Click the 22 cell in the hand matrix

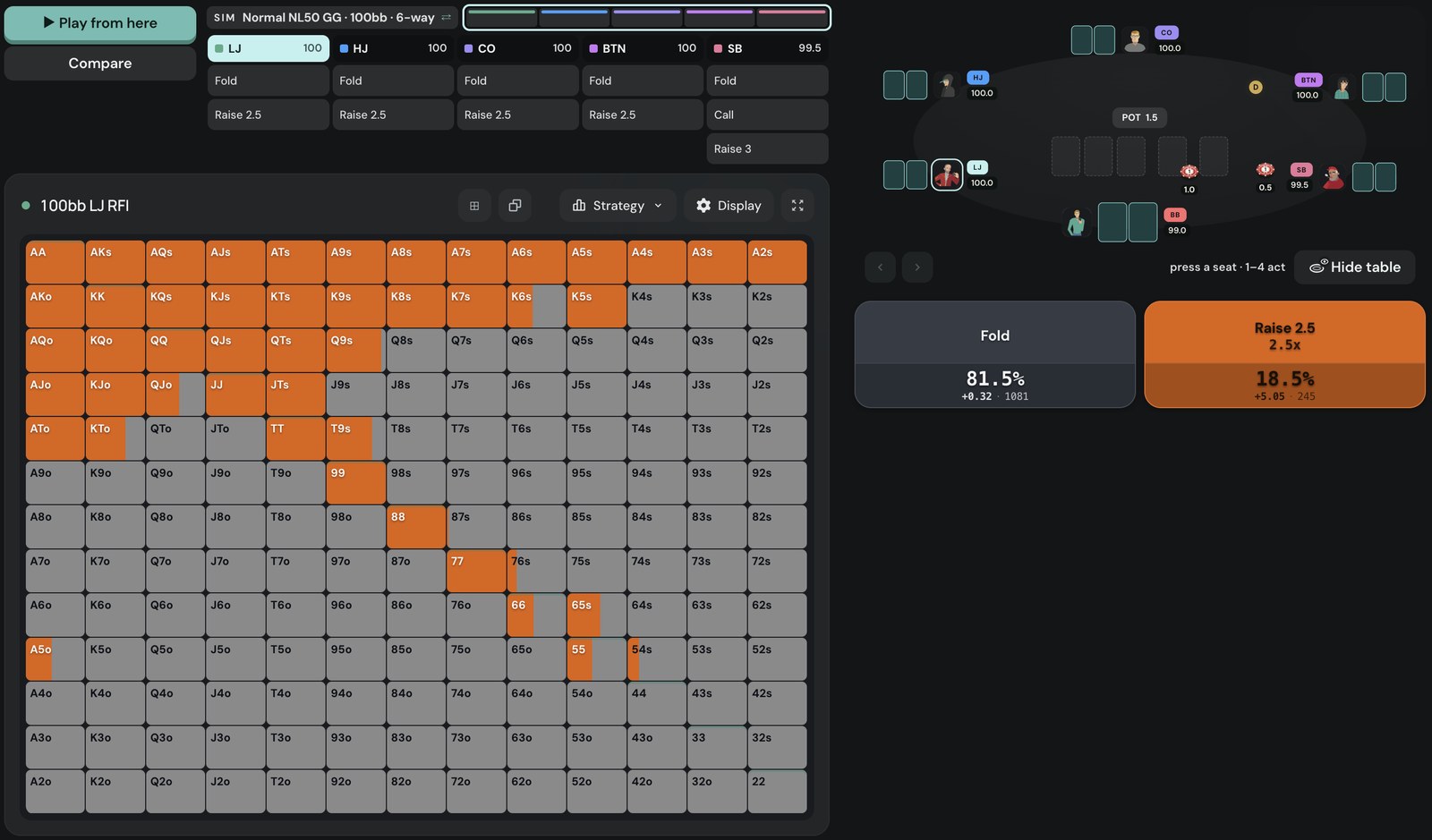pos(777,792)
